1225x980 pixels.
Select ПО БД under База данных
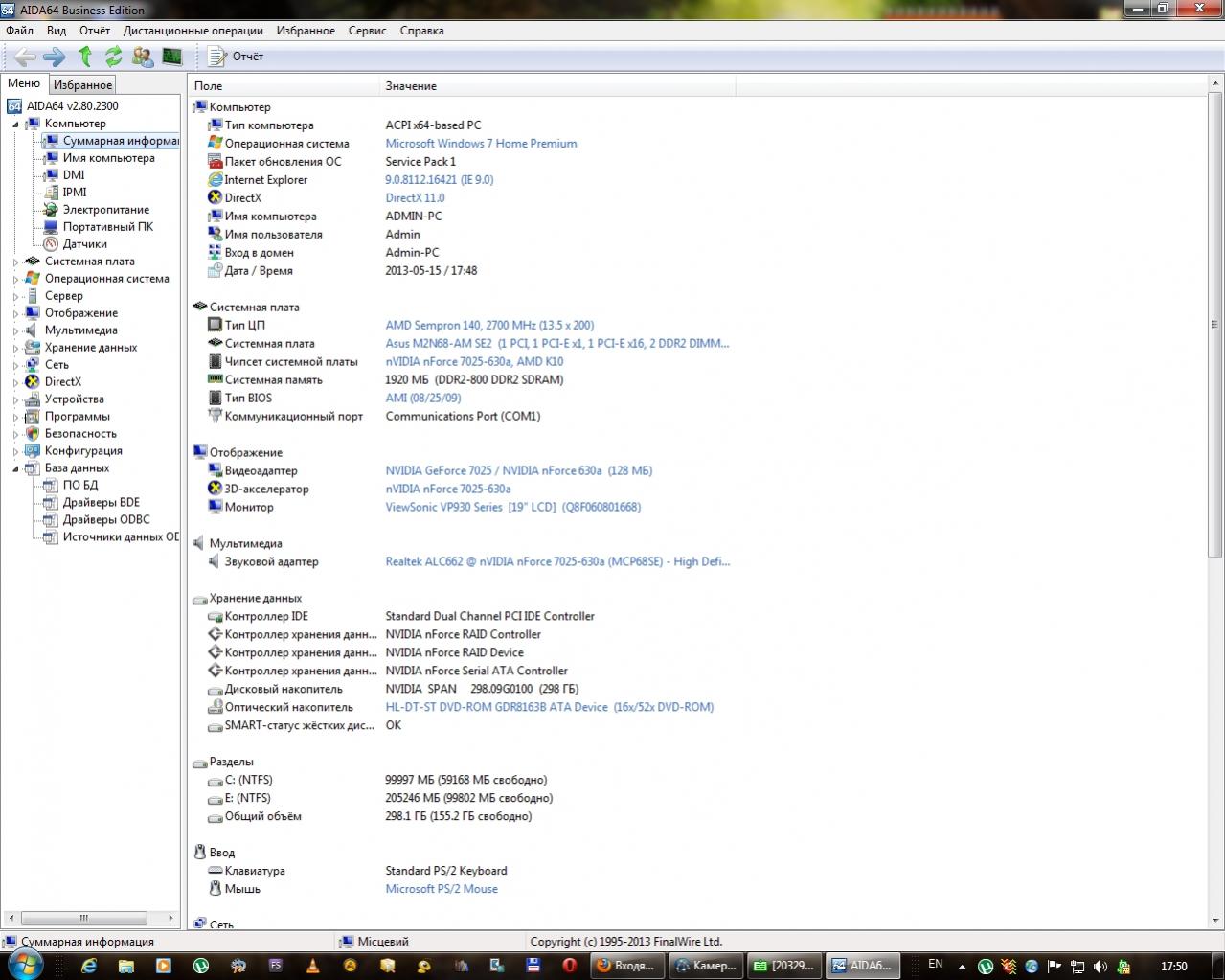point(72,486)
